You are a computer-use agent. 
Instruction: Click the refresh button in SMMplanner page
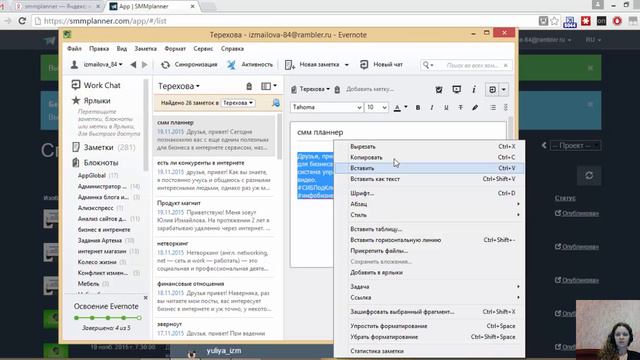589,175
